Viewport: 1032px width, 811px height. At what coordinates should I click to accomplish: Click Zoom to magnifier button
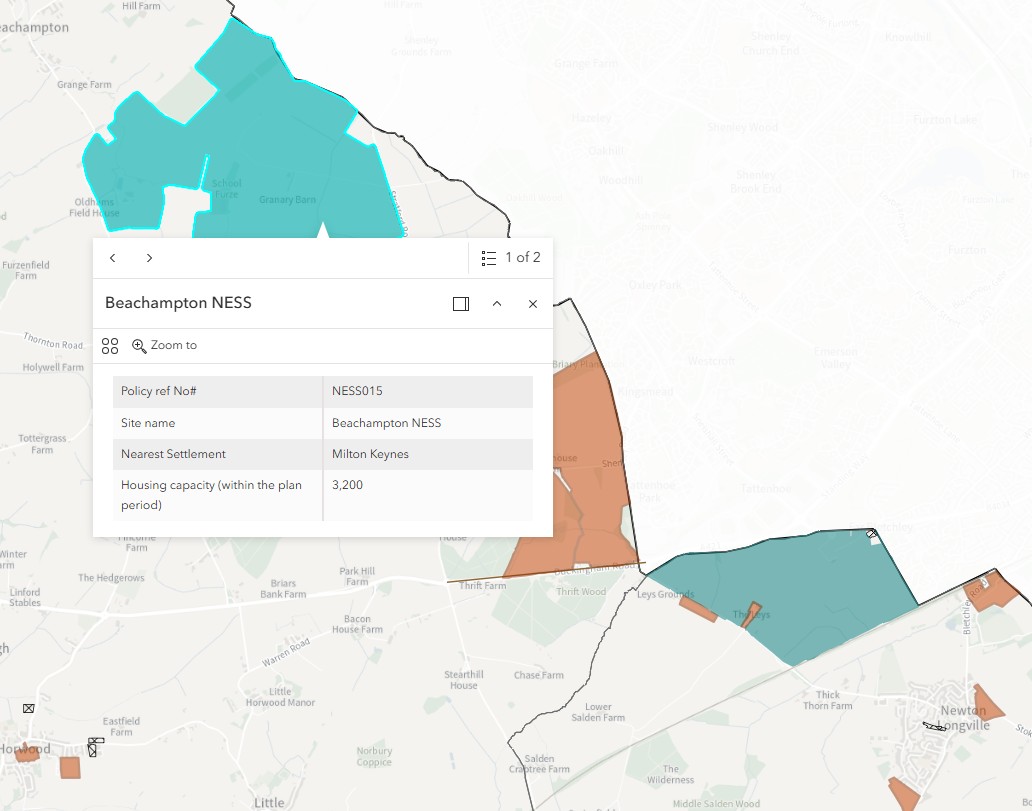click(x=165, y=346)
